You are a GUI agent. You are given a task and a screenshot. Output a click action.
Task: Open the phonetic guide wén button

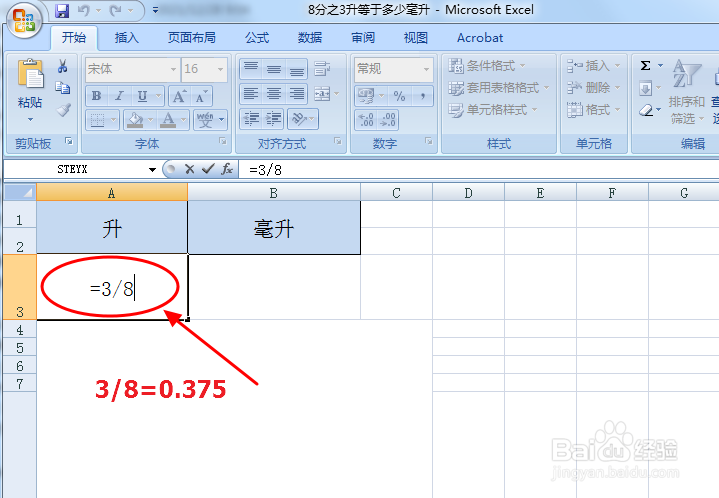point(205,120)
